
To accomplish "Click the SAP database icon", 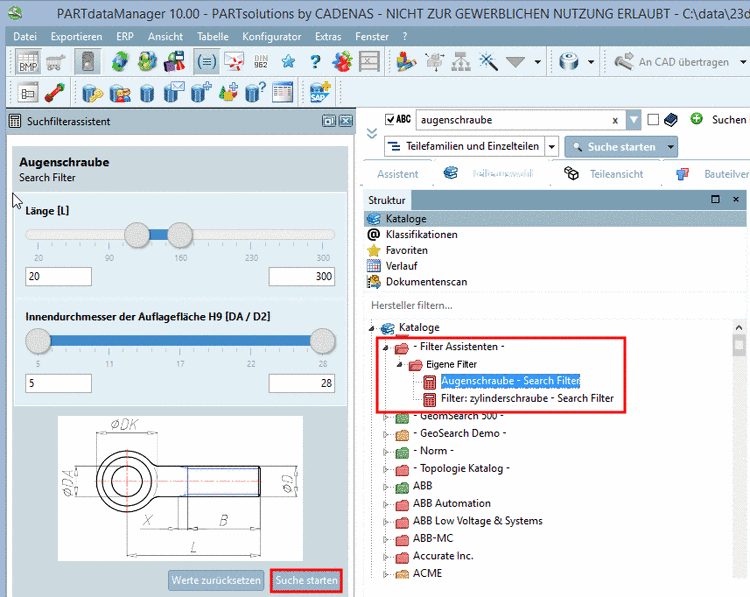I will [x=320, y=93].
